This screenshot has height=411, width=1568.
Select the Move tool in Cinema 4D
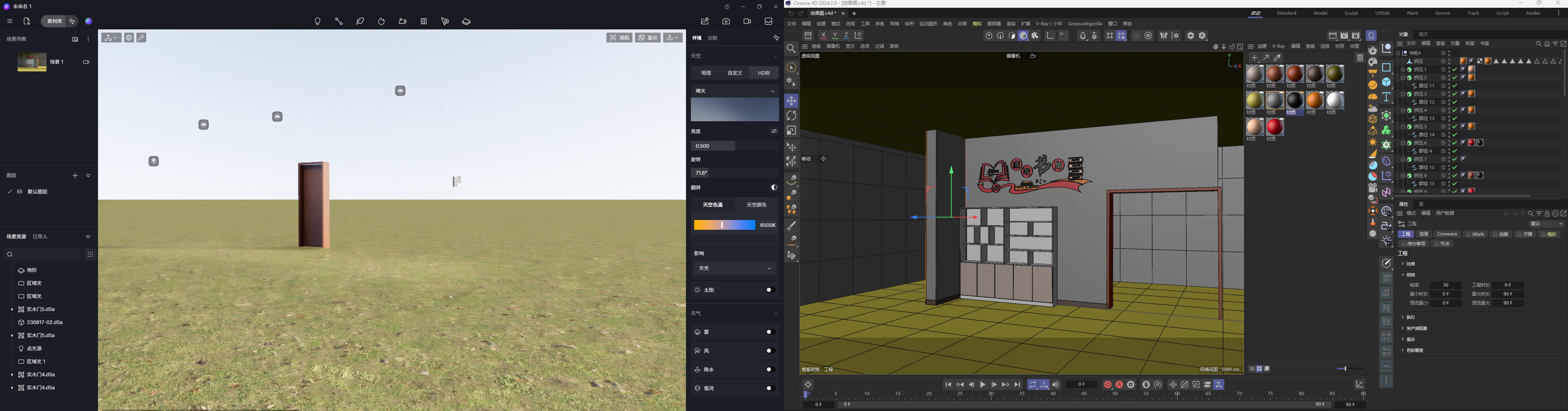coord(791,101)
